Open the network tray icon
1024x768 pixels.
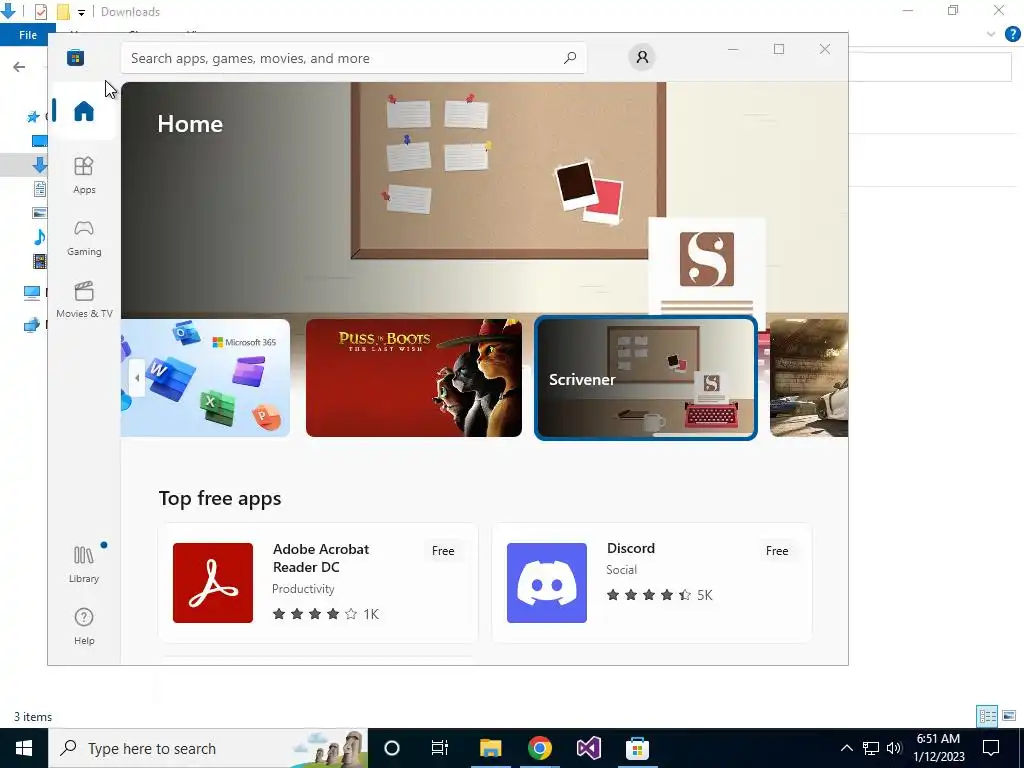pyautogui.click(x=871, y=748)
